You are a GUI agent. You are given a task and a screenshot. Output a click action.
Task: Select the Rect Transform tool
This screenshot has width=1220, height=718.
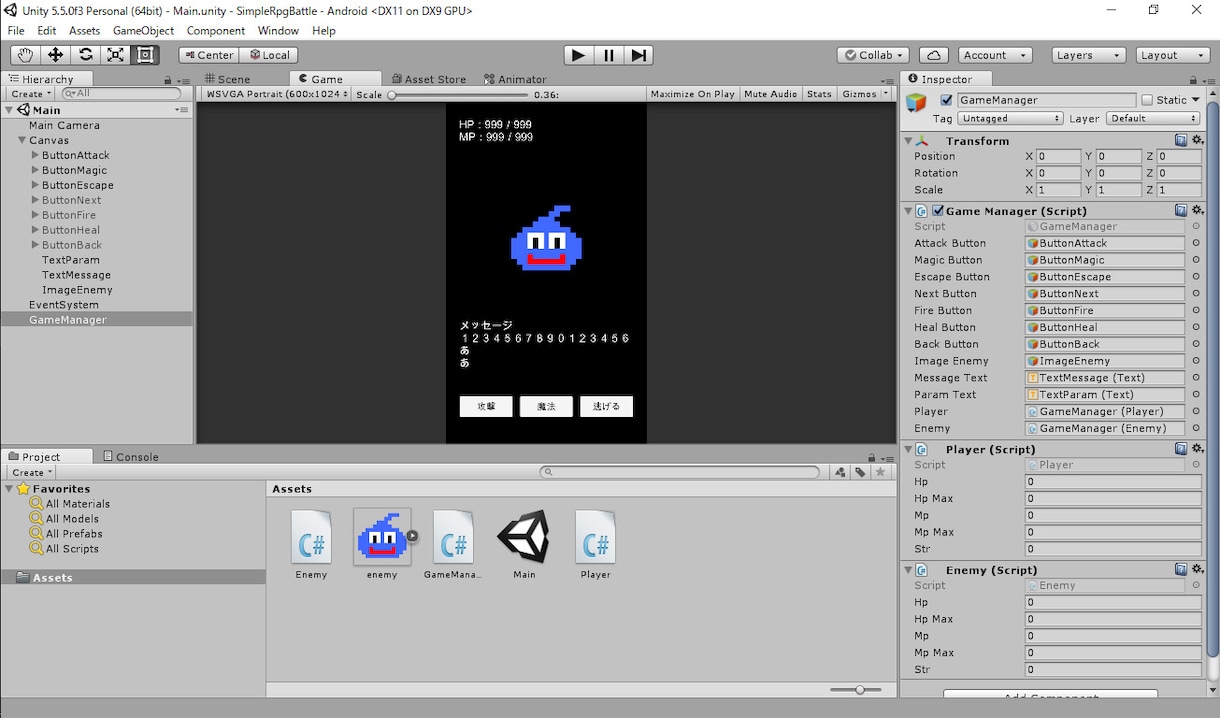click(145, 55)
